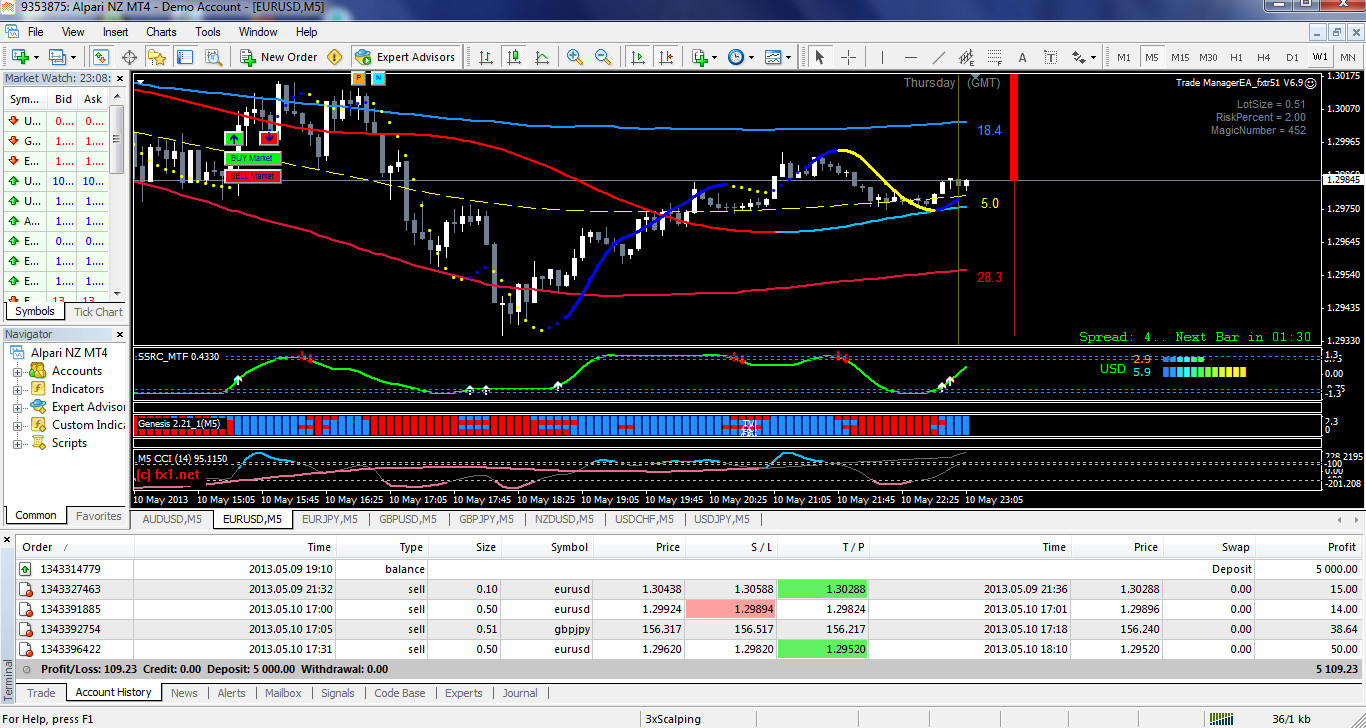Expand the Indicators node in Navigator

pyautogui.click(x=17, y=389)
